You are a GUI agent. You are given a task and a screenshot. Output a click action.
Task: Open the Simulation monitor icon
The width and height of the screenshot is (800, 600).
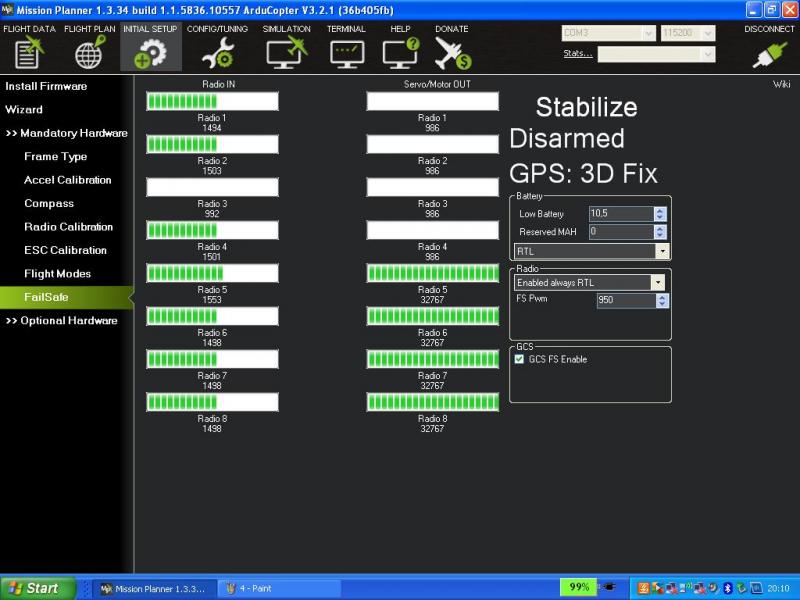pyautogui.click(x=286, y=52)
